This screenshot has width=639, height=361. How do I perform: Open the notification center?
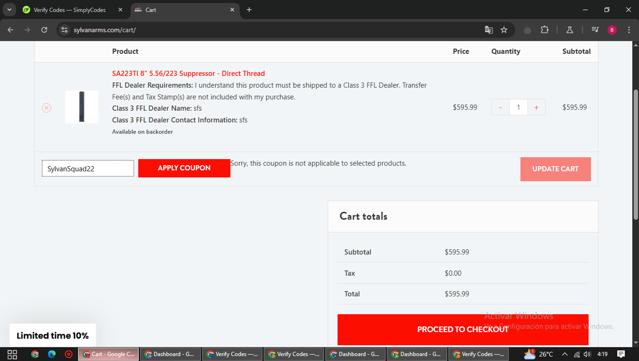coord(621,354)
